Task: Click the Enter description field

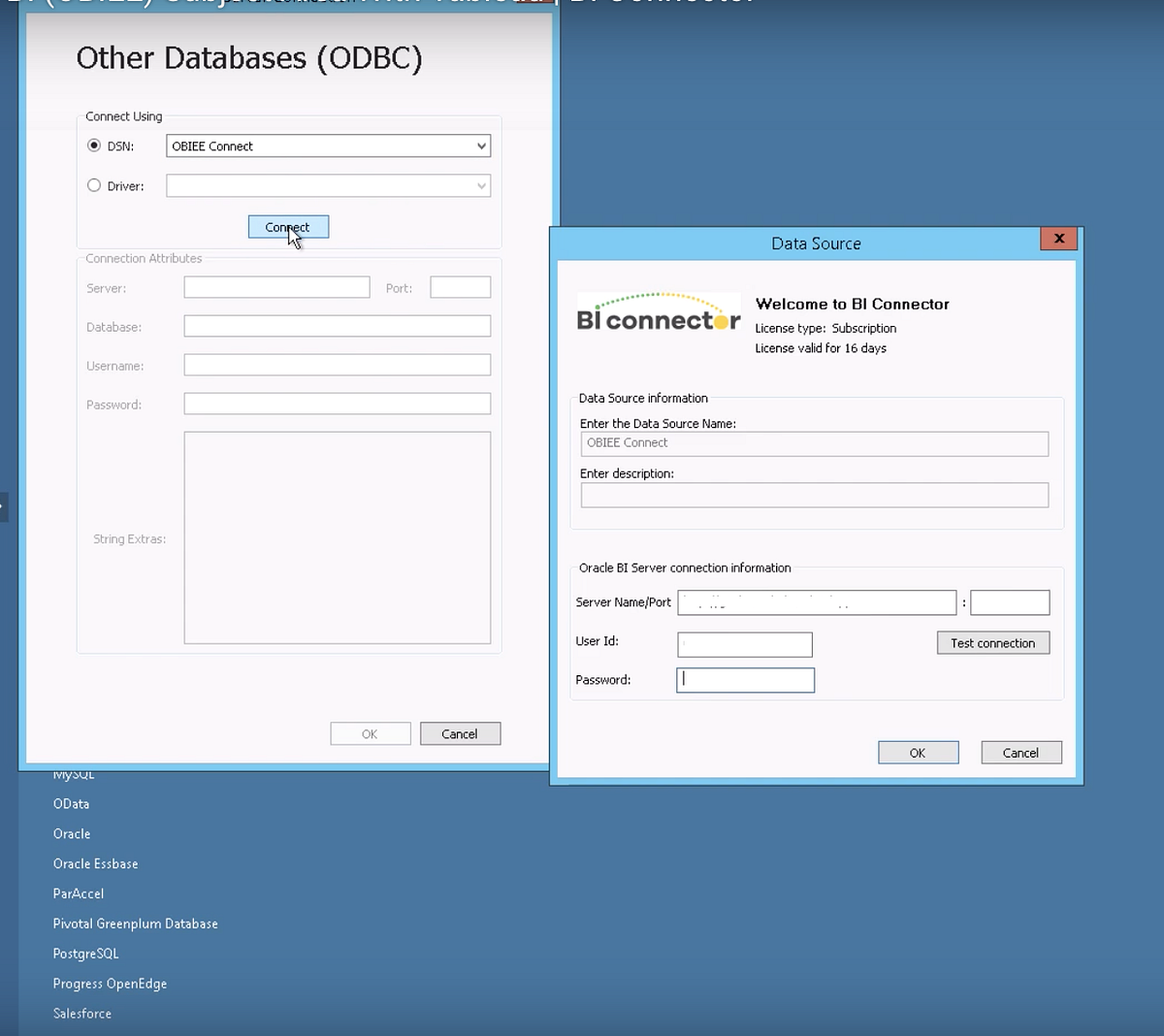Action: pos(814,495)
